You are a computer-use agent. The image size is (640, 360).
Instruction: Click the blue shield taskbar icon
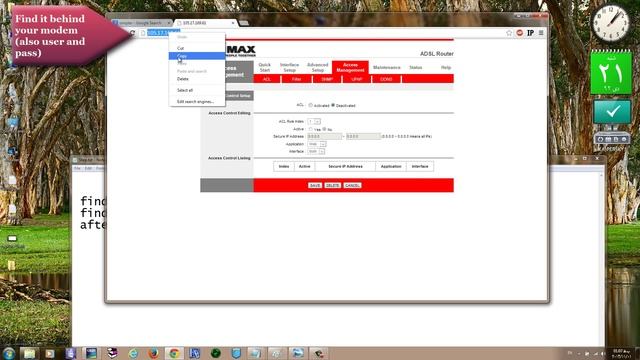coord(236,353)
